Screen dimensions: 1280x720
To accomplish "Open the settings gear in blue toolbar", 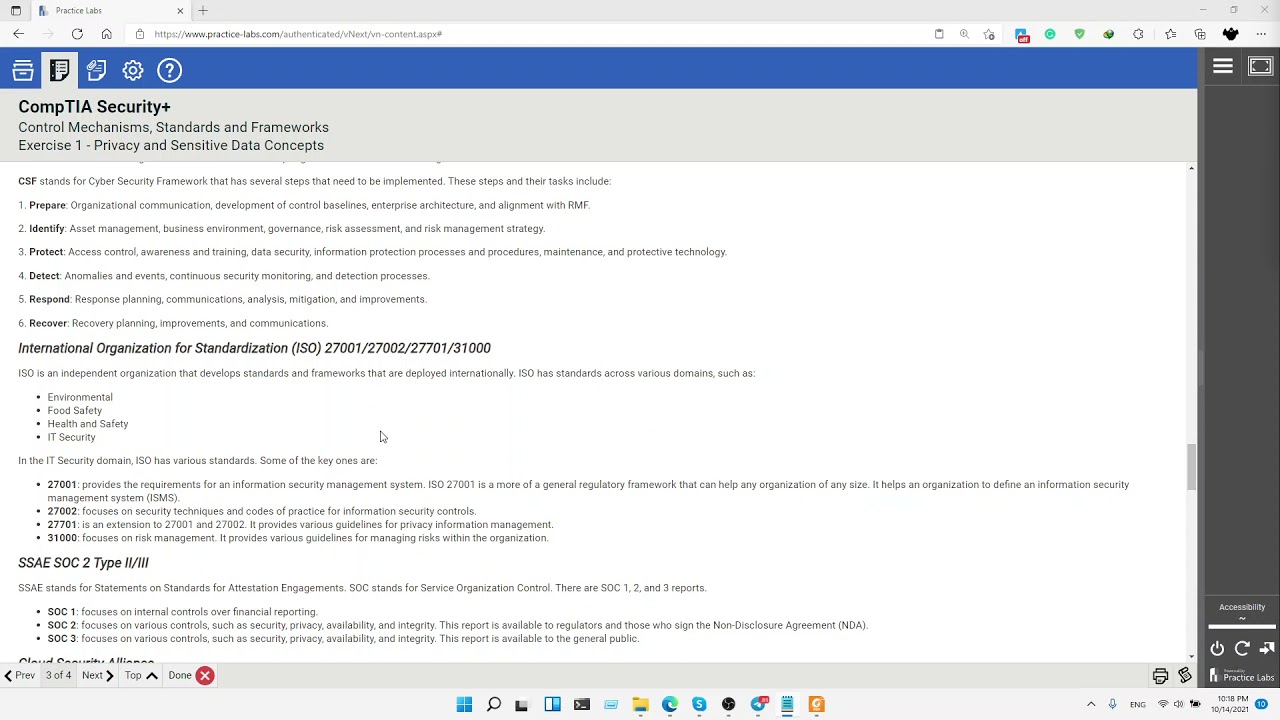I will click(133, 70).
